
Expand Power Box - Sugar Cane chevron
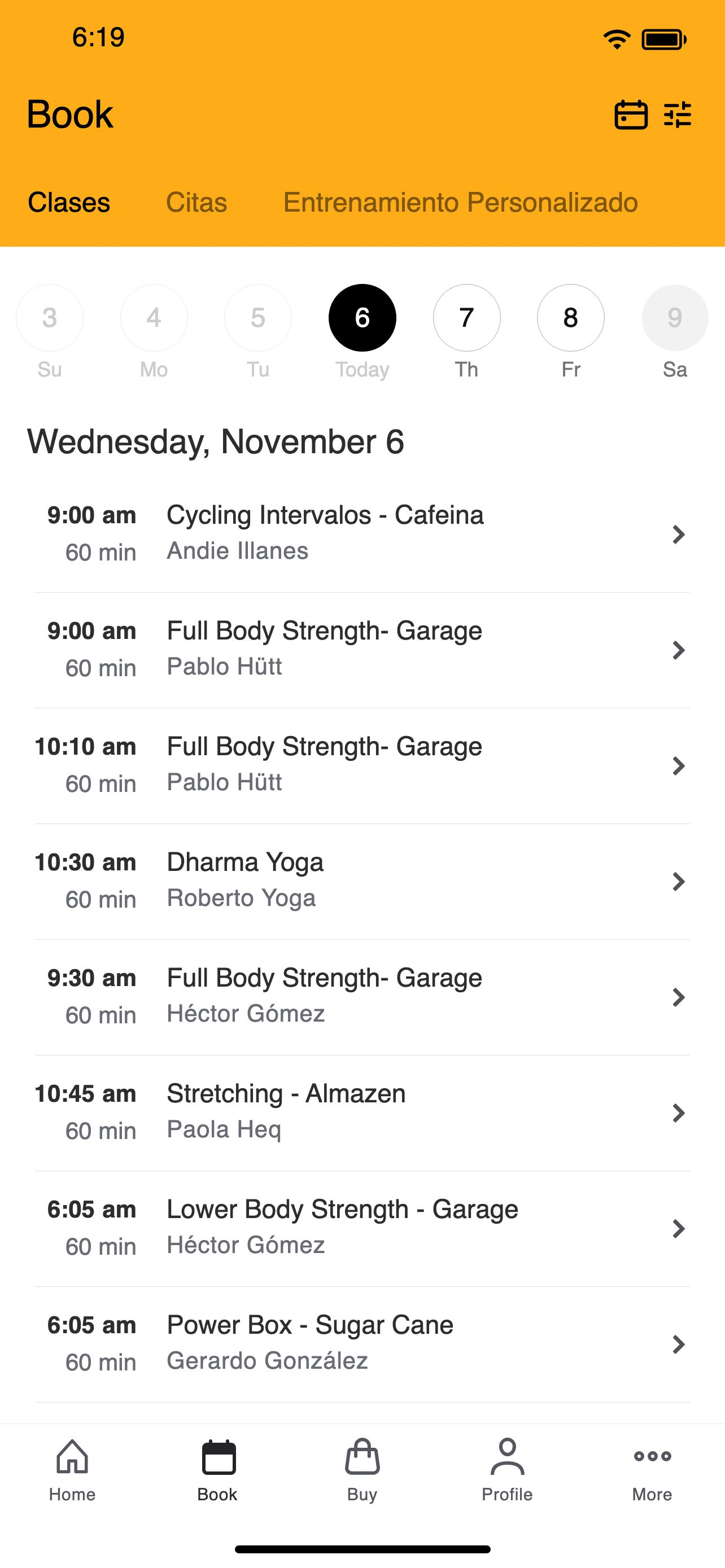[x=678, y=1344]
